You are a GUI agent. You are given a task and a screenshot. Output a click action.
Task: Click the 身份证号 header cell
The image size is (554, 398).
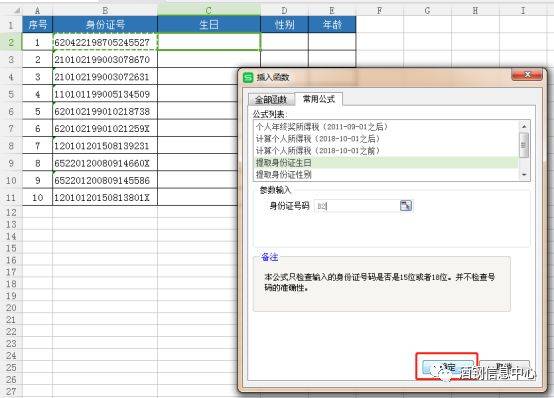pyautogui.click(x=105, y=25)
